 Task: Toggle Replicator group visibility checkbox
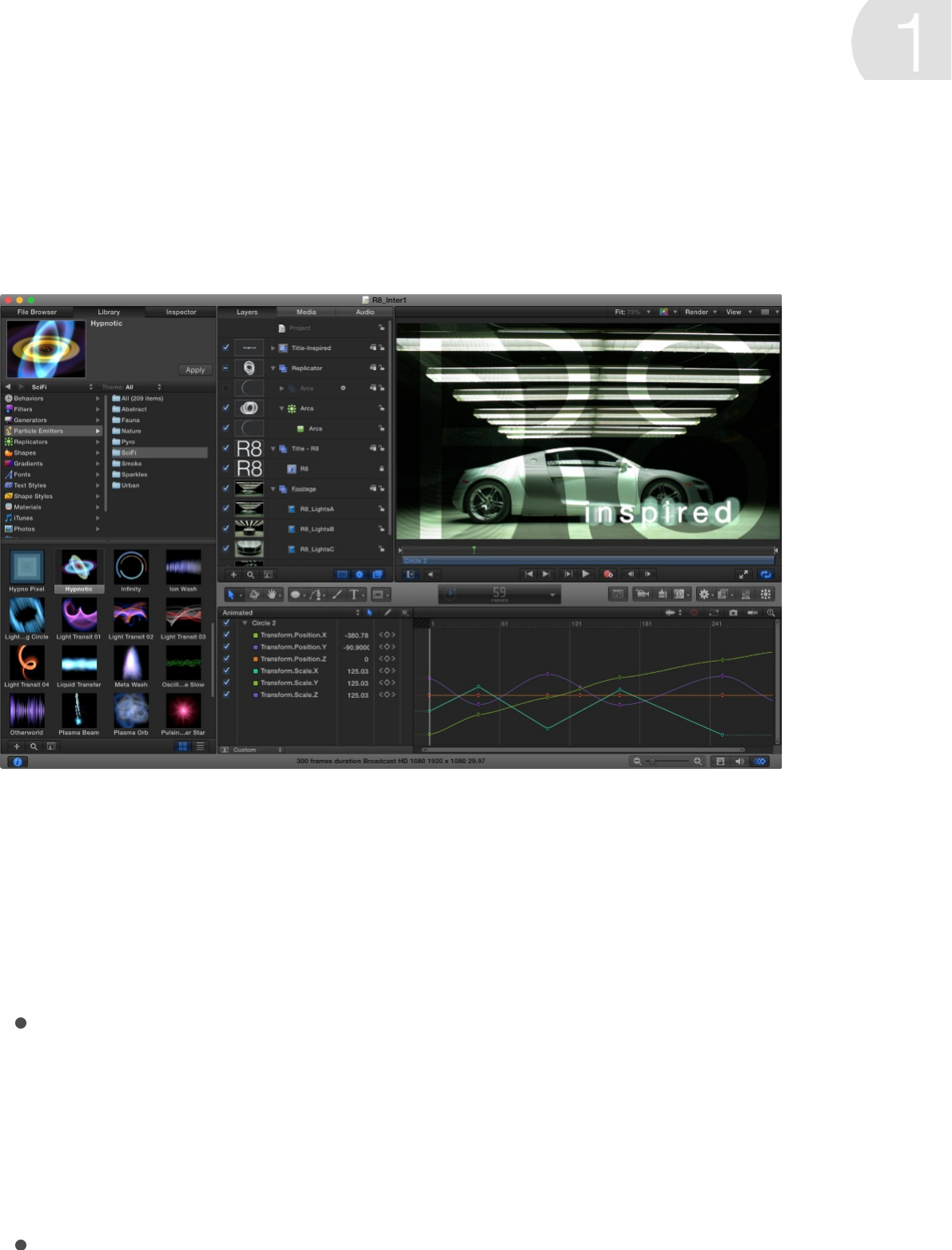point(226,368)
